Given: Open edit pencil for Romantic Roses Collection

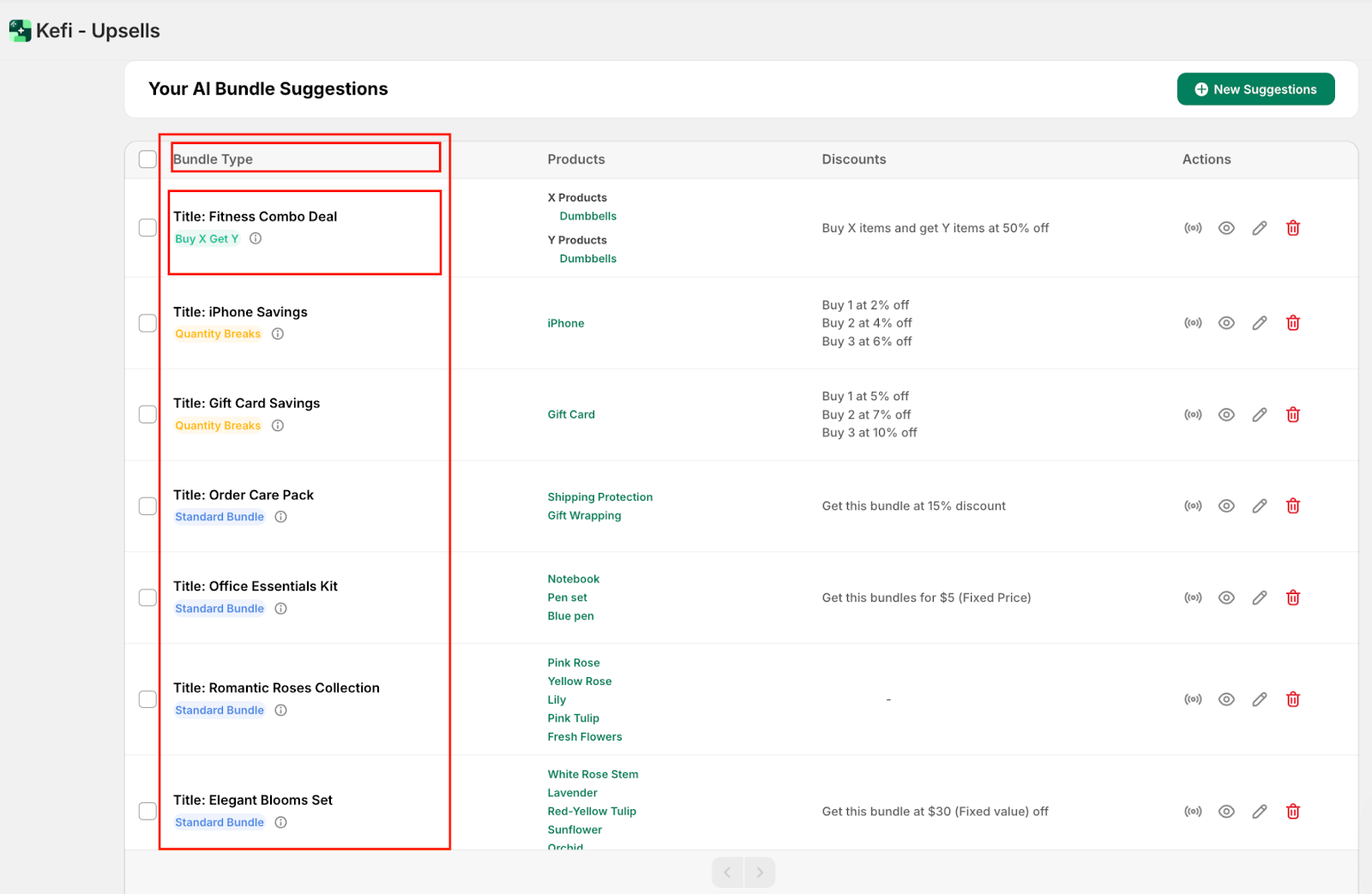Looking at the screenshot, I should (x=1259, y=699).
